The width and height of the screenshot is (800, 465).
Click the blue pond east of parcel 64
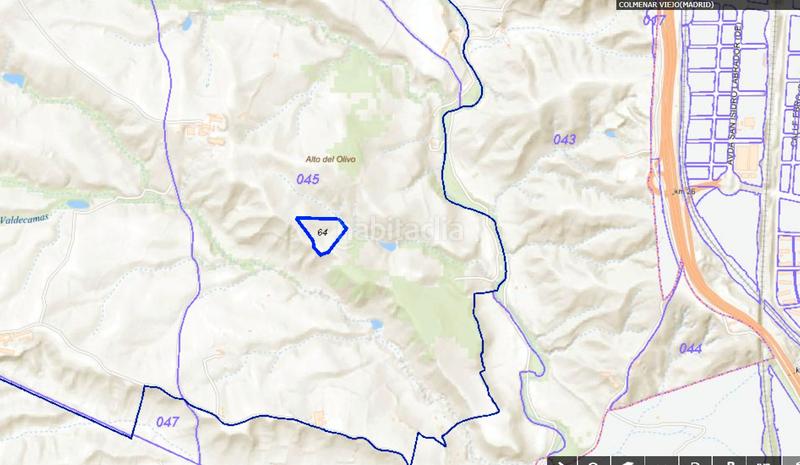coord(388,247)
